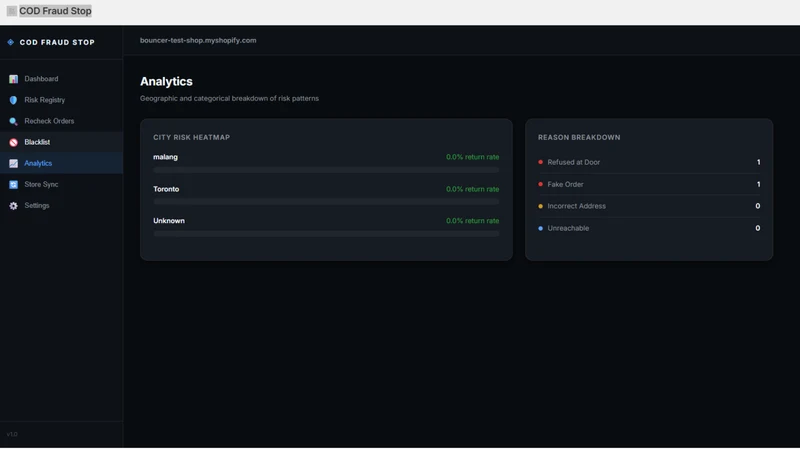
Task: Open bouncer-test-shop.myshopify.com store link
Action: tap(198, 40)
